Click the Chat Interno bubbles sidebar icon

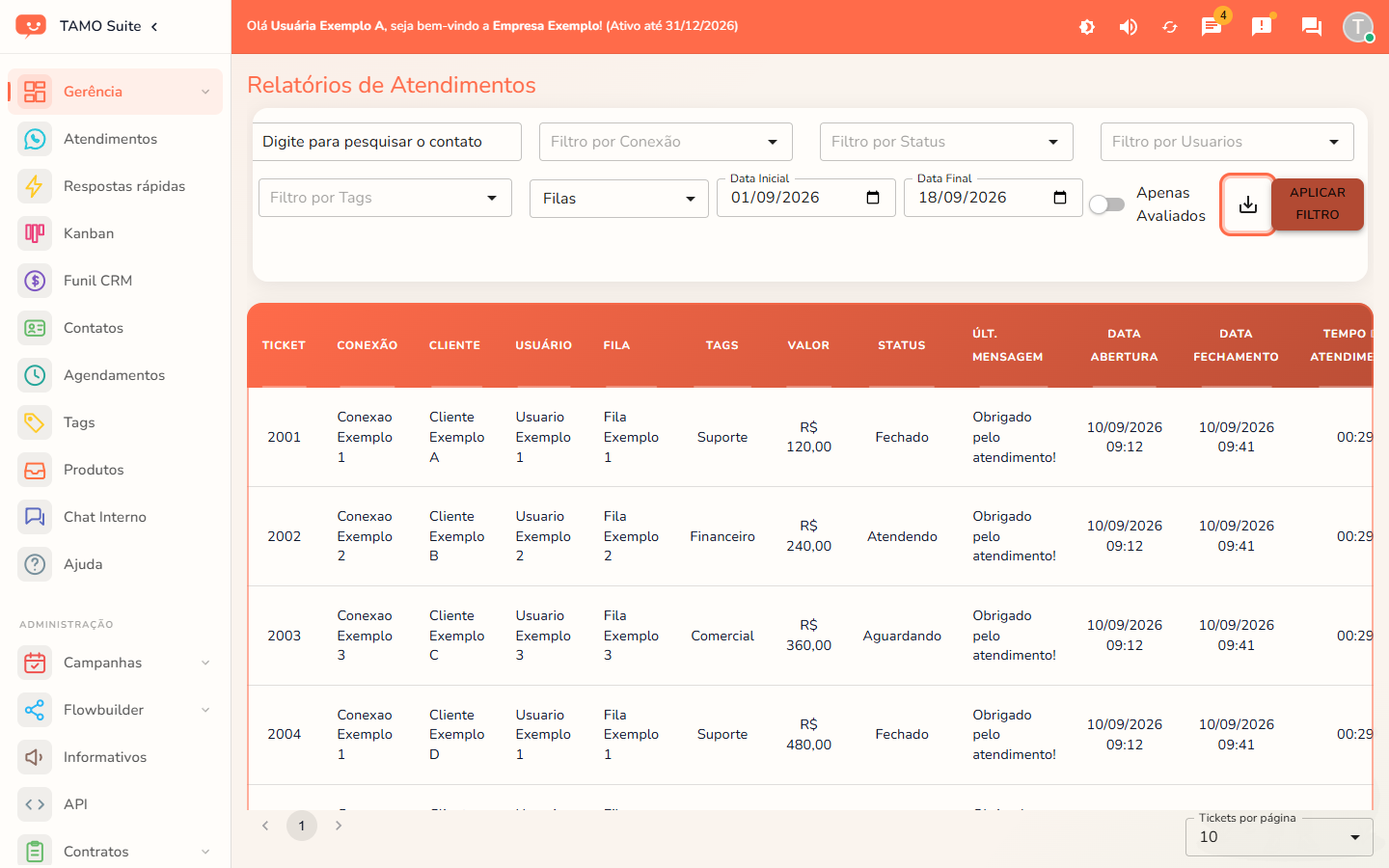click(35, 517)
